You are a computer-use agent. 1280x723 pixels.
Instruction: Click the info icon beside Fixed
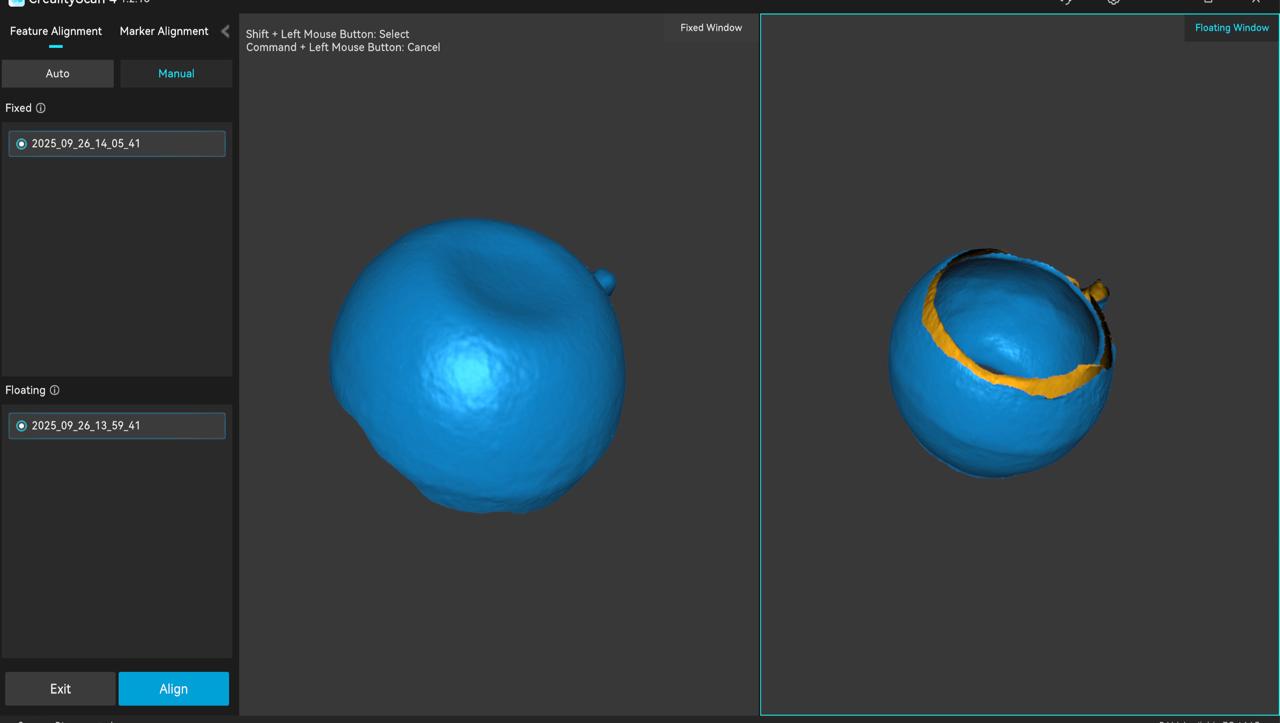(x=41, y=108)
